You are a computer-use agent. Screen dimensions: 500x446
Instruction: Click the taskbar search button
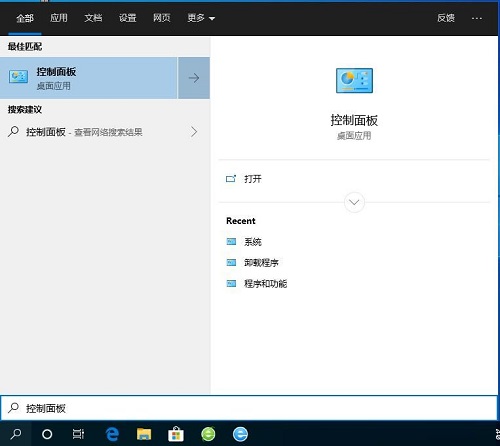(x=16, y=434)
